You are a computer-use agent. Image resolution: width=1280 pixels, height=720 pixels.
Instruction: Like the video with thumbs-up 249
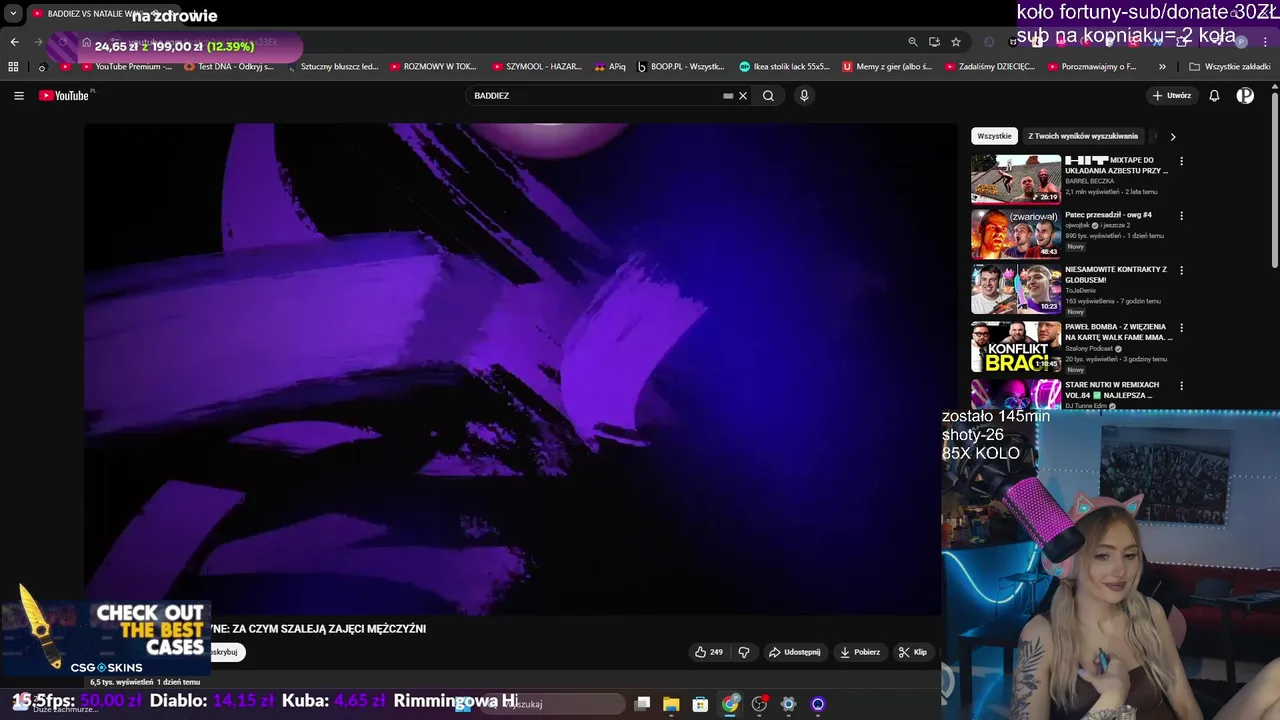pyautogui.click(x=709, y=652)
